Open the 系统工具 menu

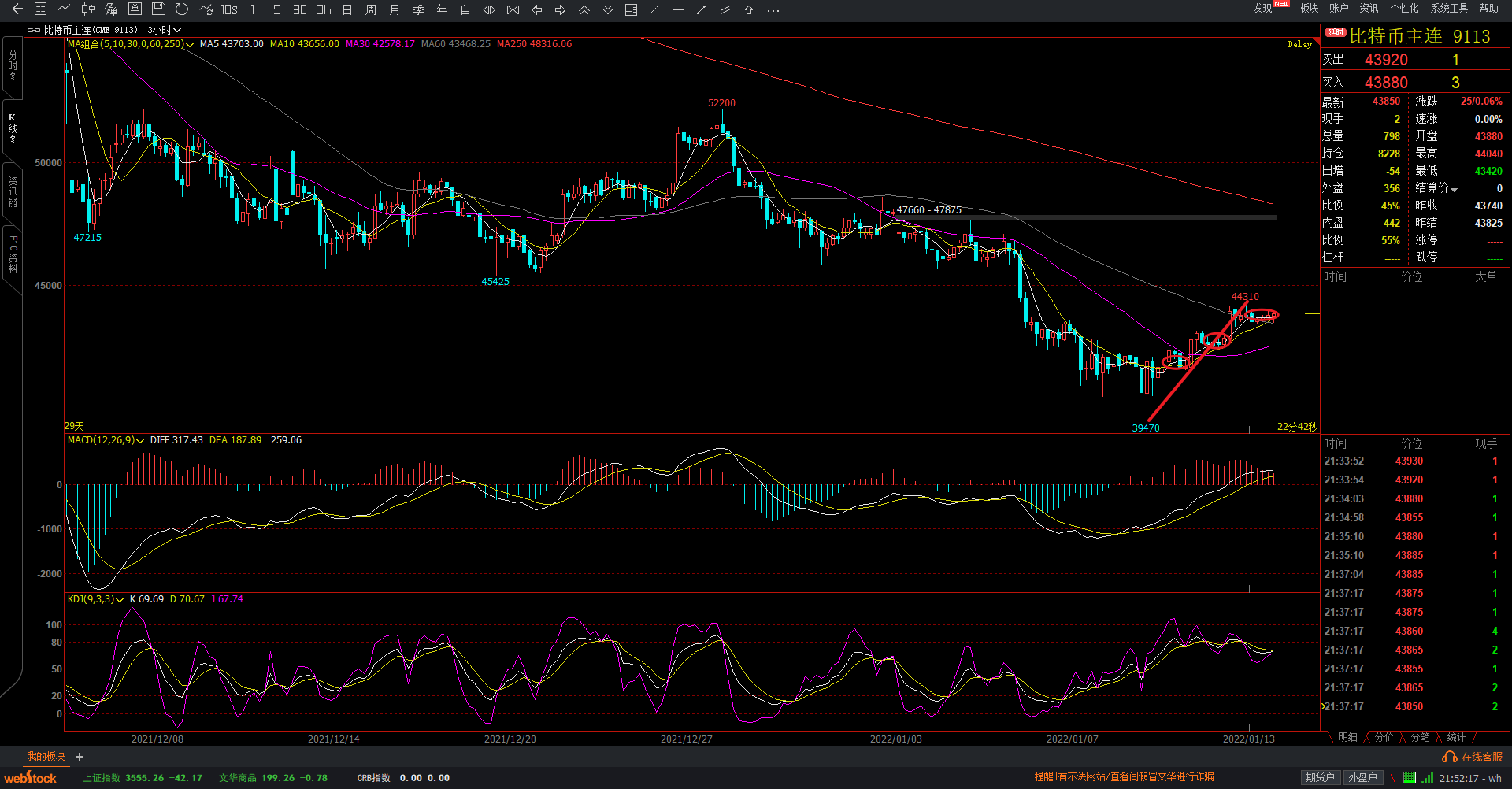[1449, 8]
